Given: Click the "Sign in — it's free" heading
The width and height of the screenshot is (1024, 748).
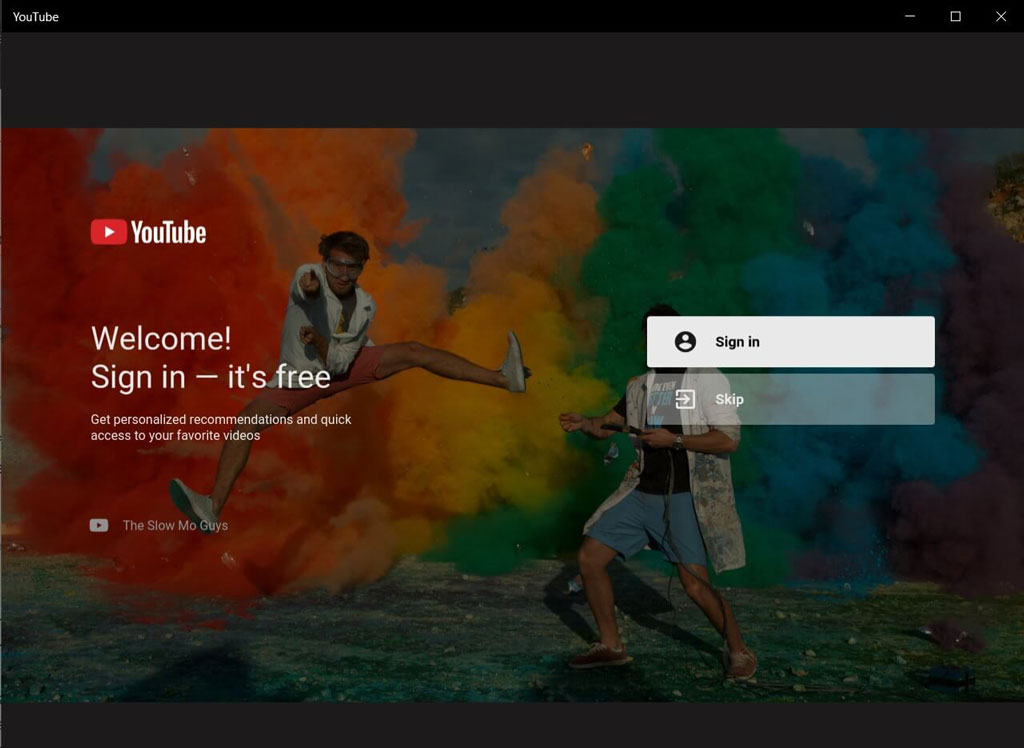Looking at the screenshot, I should [210, 377].
